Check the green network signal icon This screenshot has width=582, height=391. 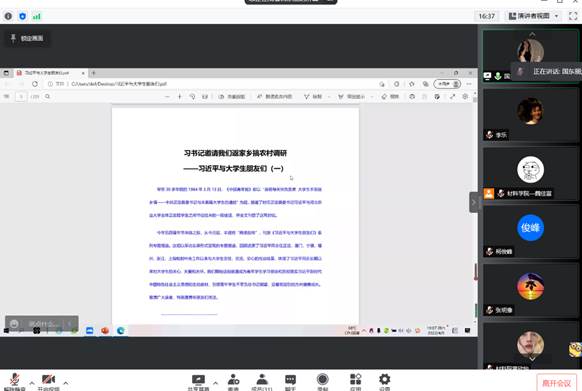36,16
